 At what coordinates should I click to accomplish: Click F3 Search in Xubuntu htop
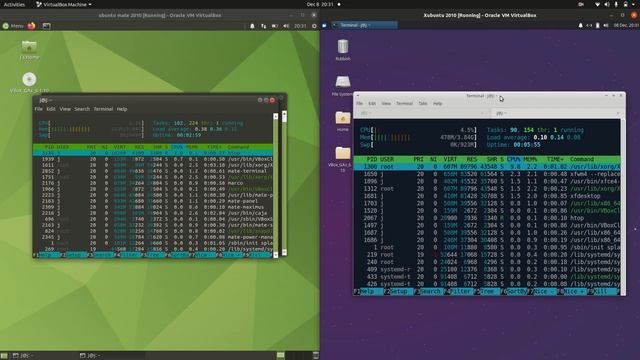tap(430, 291)
